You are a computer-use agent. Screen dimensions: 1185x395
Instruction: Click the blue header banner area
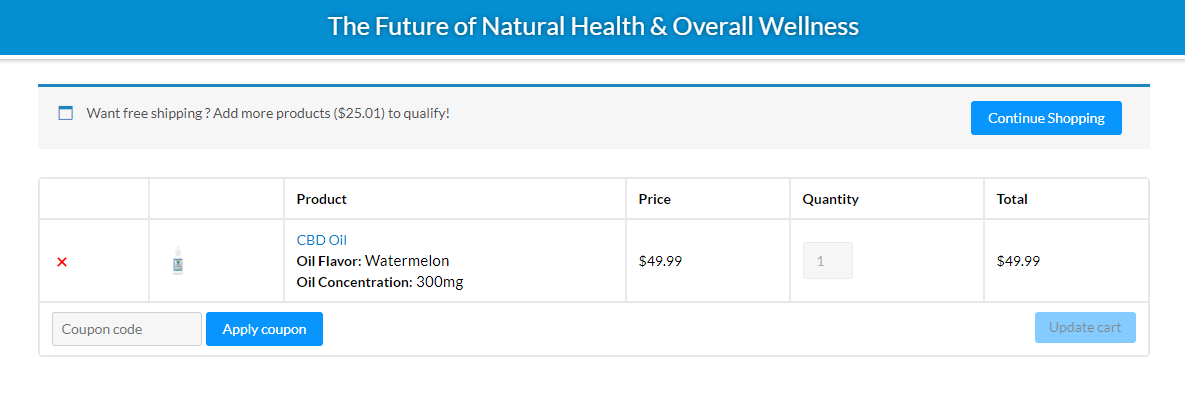coord(592,27)
